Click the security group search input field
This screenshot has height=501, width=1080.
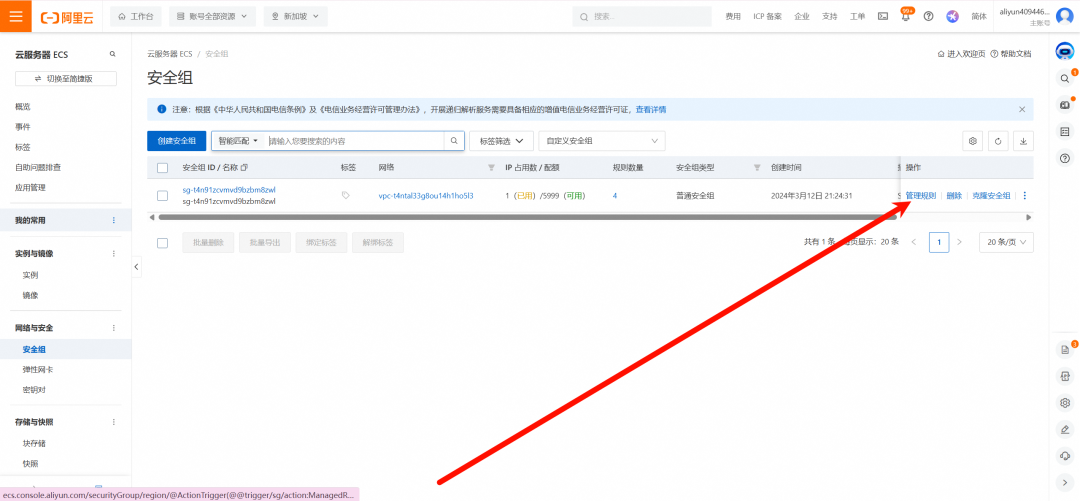355,141
